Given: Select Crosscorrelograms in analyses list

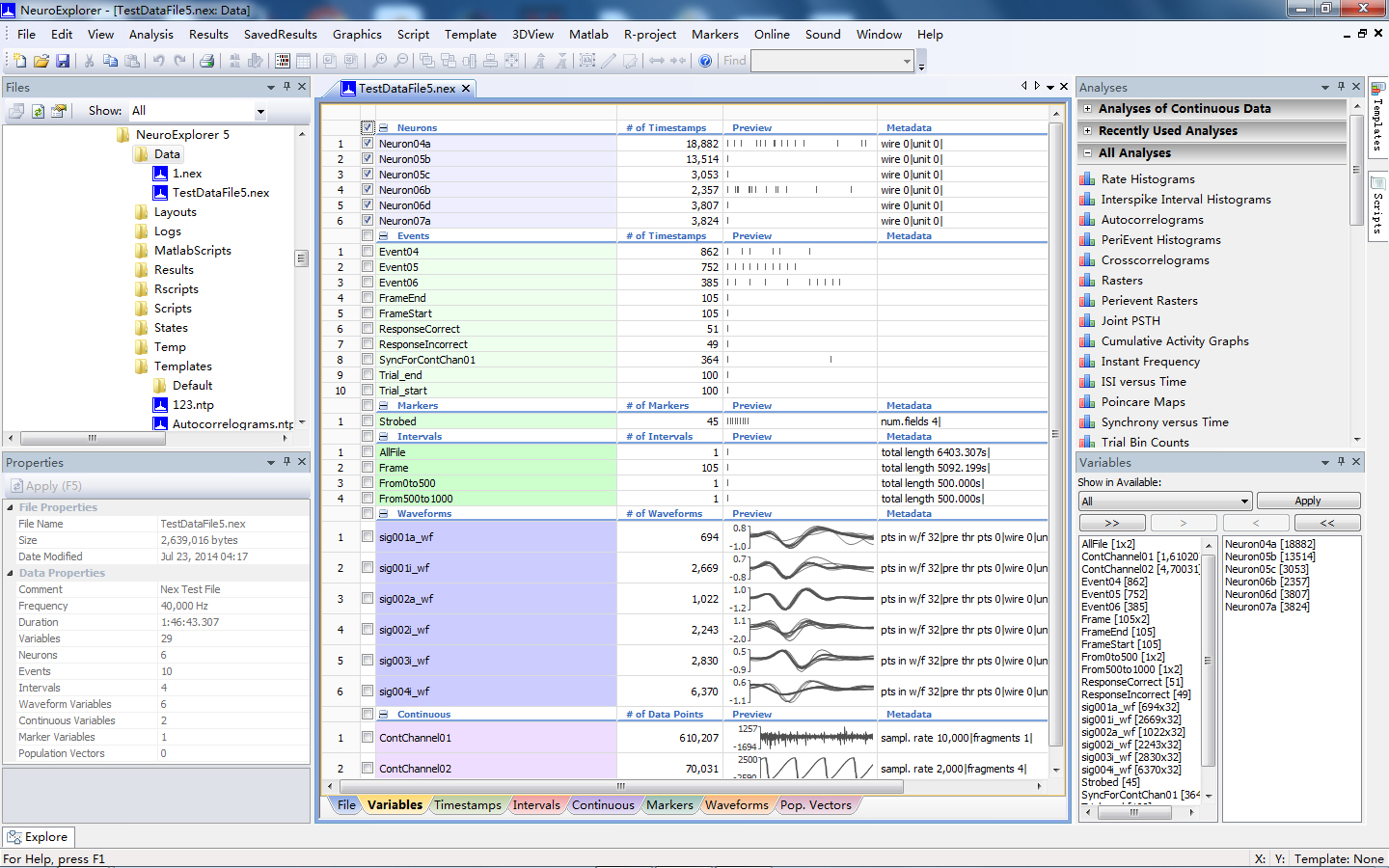Looking at the screenshot, I should (1155, 260).
